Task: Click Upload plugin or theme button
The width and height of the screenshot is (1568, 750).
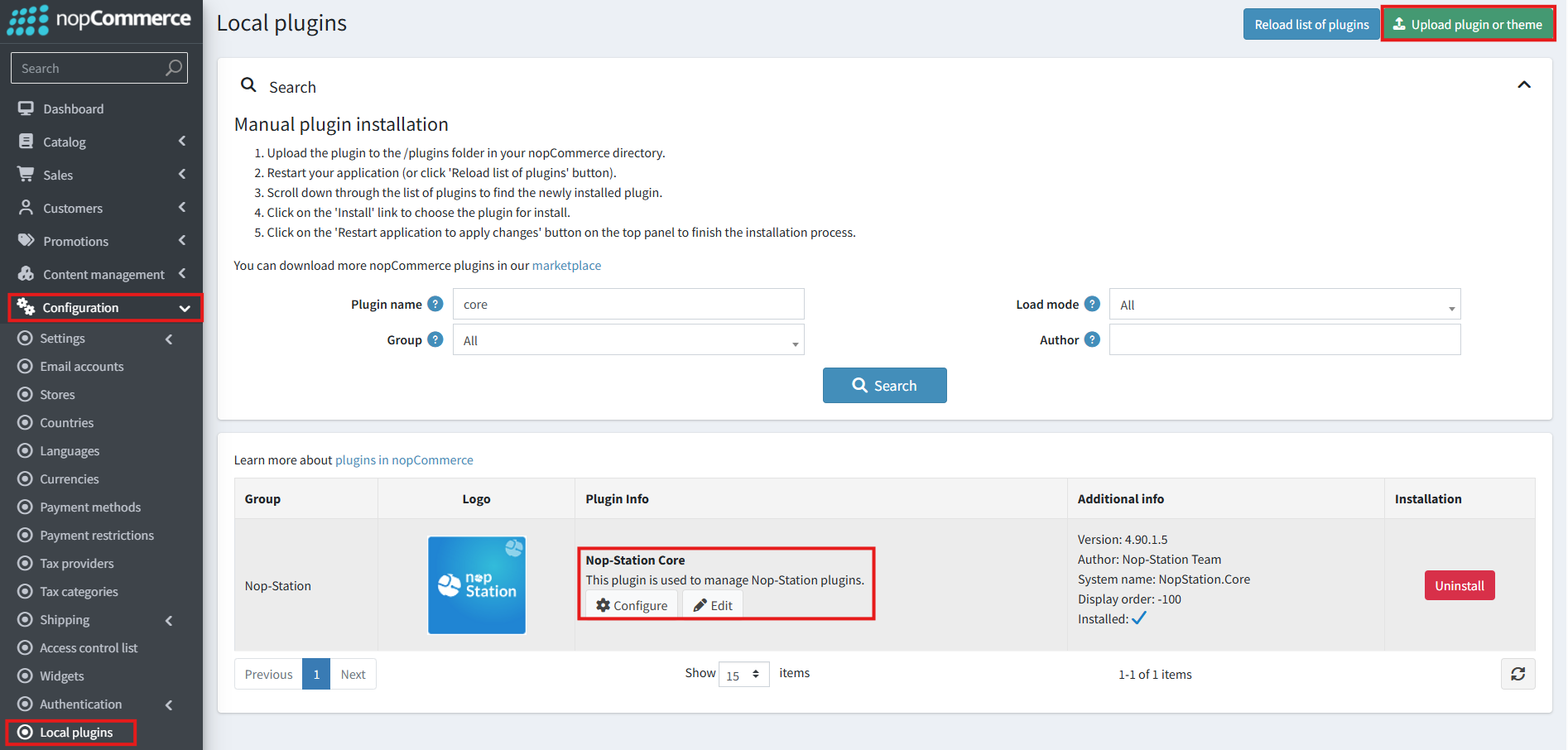Action: tap(1468, 24)
